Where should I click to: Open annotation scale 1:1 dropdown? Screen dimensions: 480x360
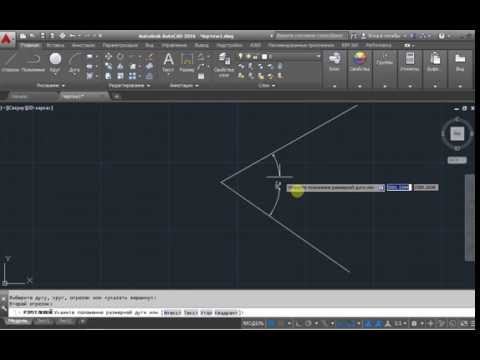point(400,323)
